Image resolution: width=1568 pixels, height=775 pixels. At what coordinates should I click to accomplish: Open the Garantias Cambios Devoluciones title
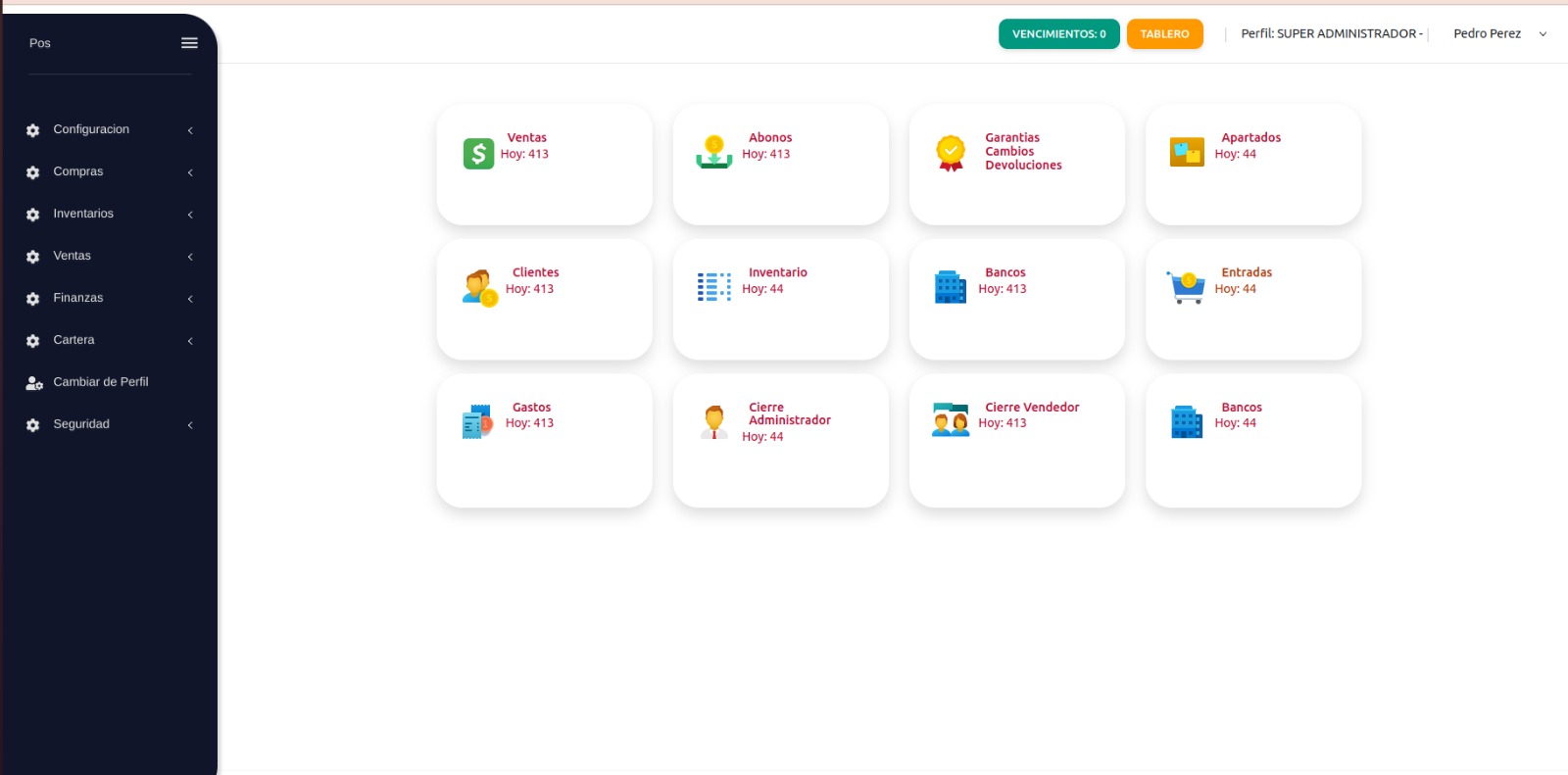tap(1023, 152)
